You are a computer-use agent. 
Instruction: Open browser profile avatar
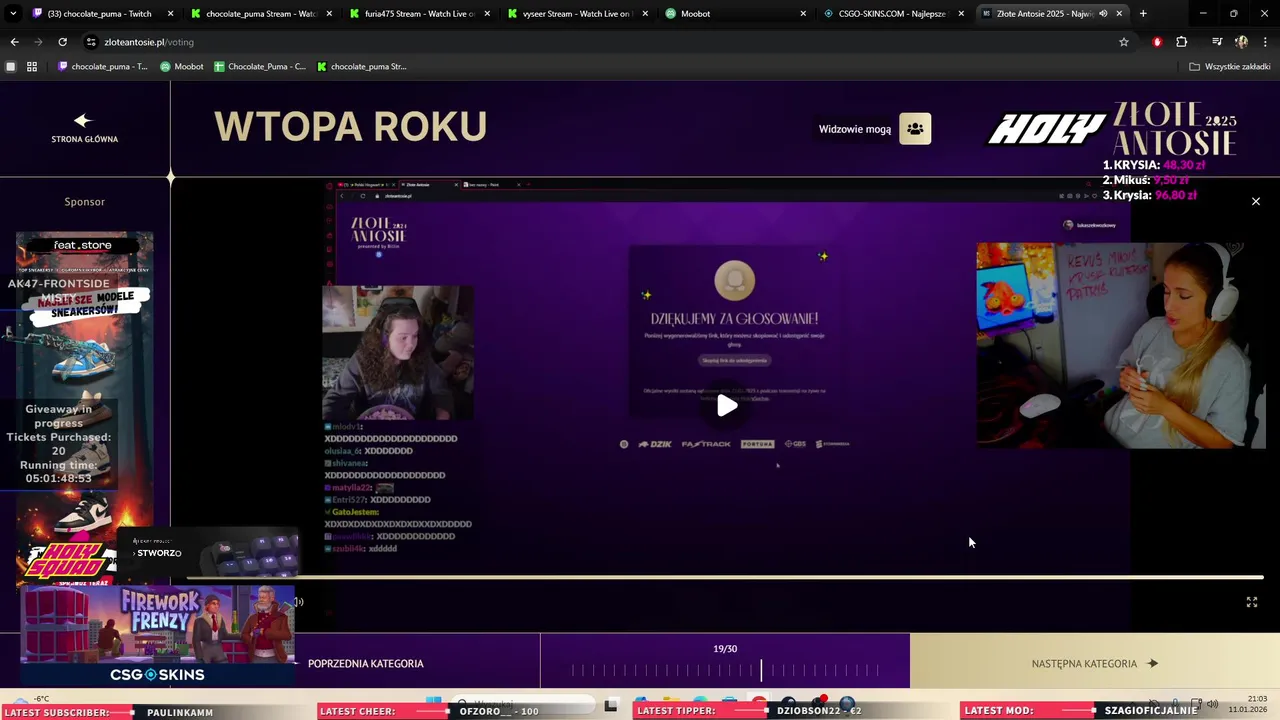pos(1241,42)
